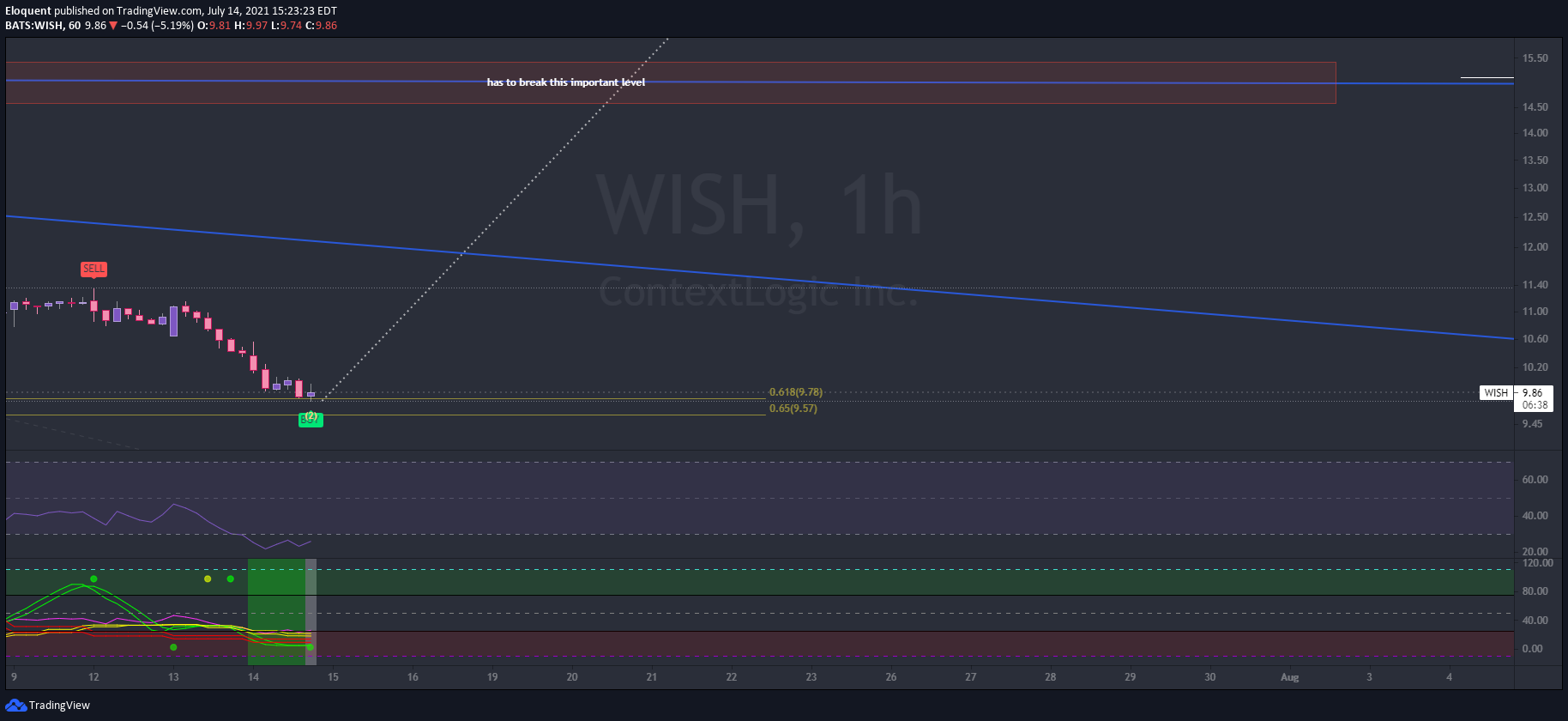Select the BATS:WISH, 60 symbol label

43,26
